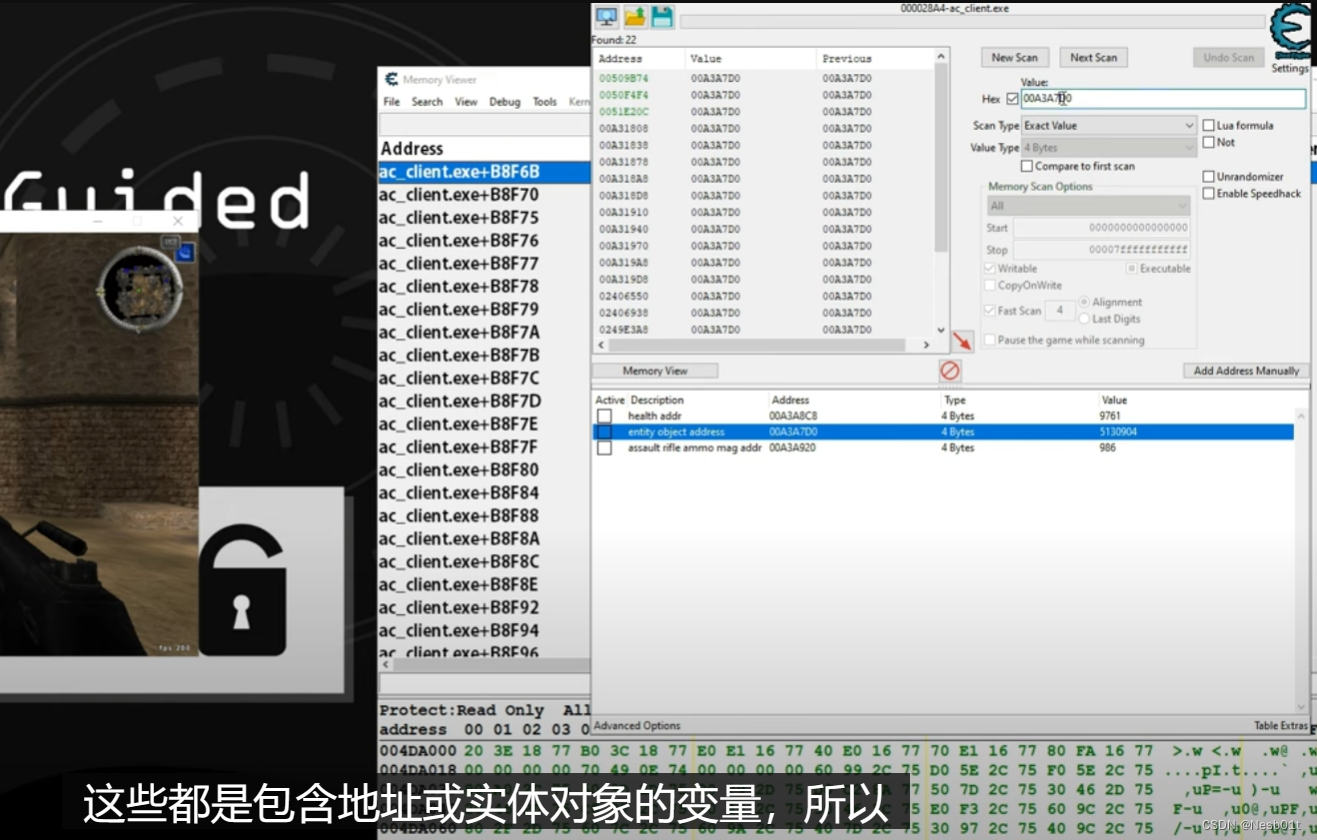Click Add Address Manually button
Image resolution: width=1317 pixels, height=840 pixels.
click(1246, 371)
